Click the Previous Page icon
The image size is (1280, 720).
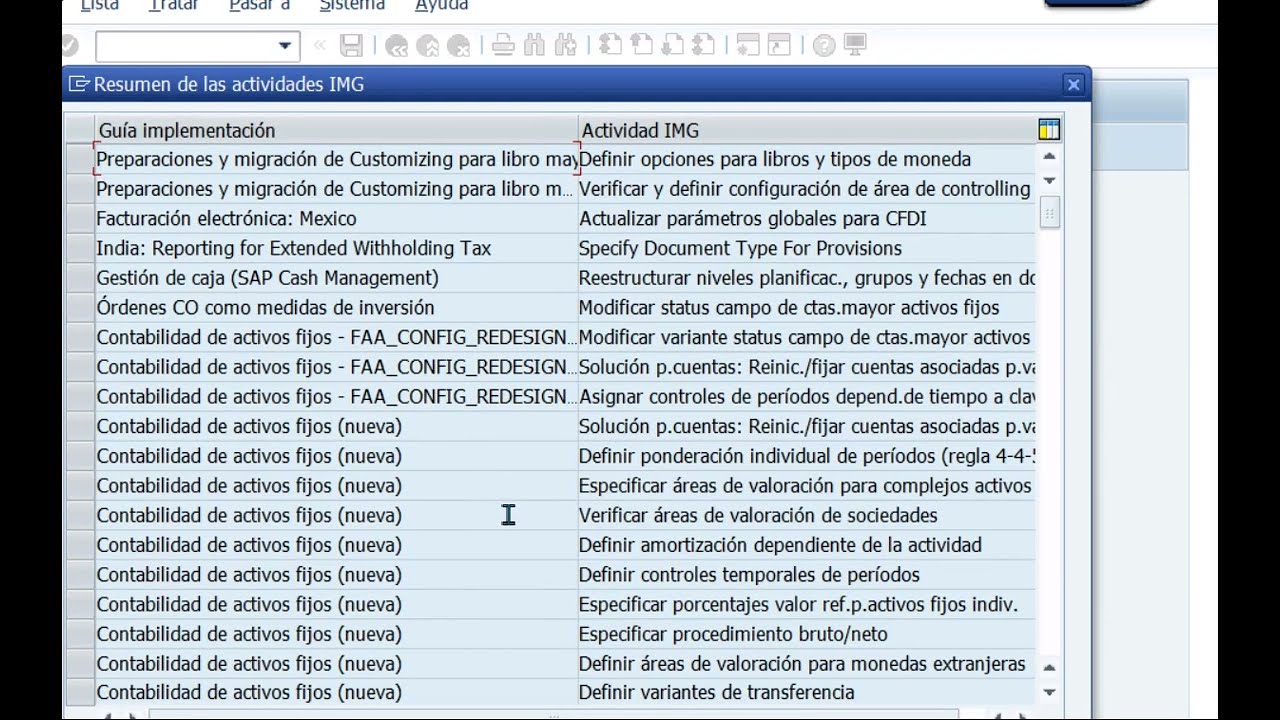coord(641,45)
